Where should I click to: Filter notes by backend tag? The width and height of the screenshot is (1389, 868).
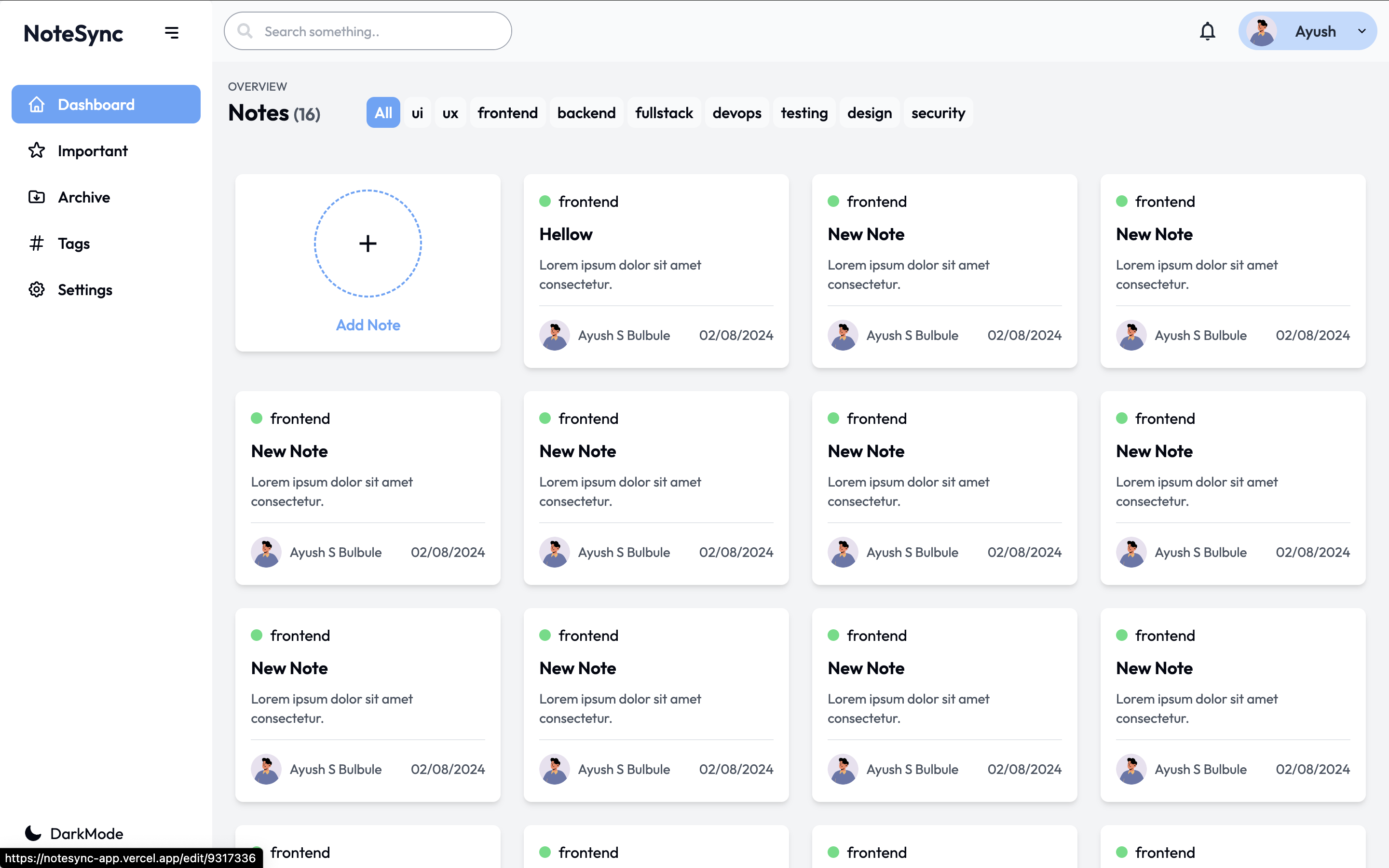coord(586,112)
